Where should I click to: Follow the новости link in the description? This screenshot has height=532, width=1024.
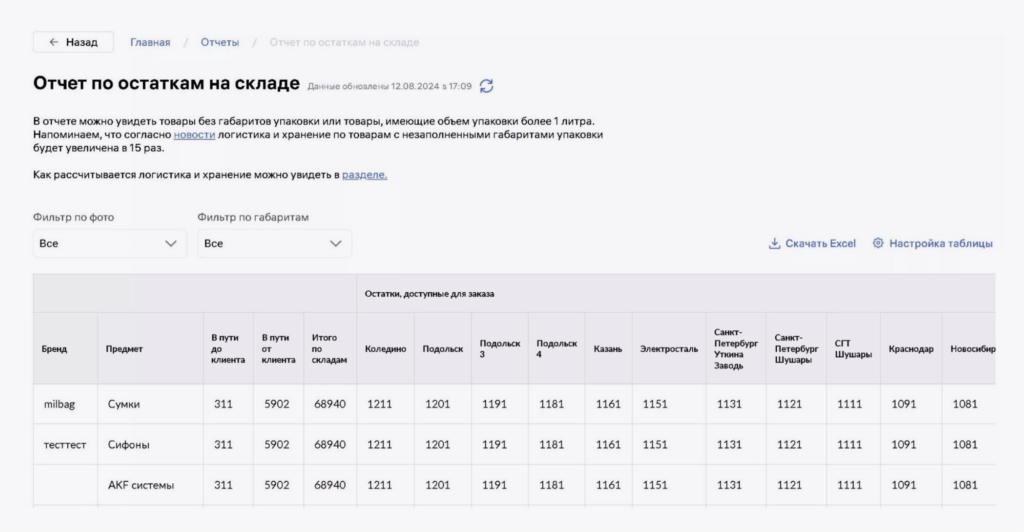194,134
